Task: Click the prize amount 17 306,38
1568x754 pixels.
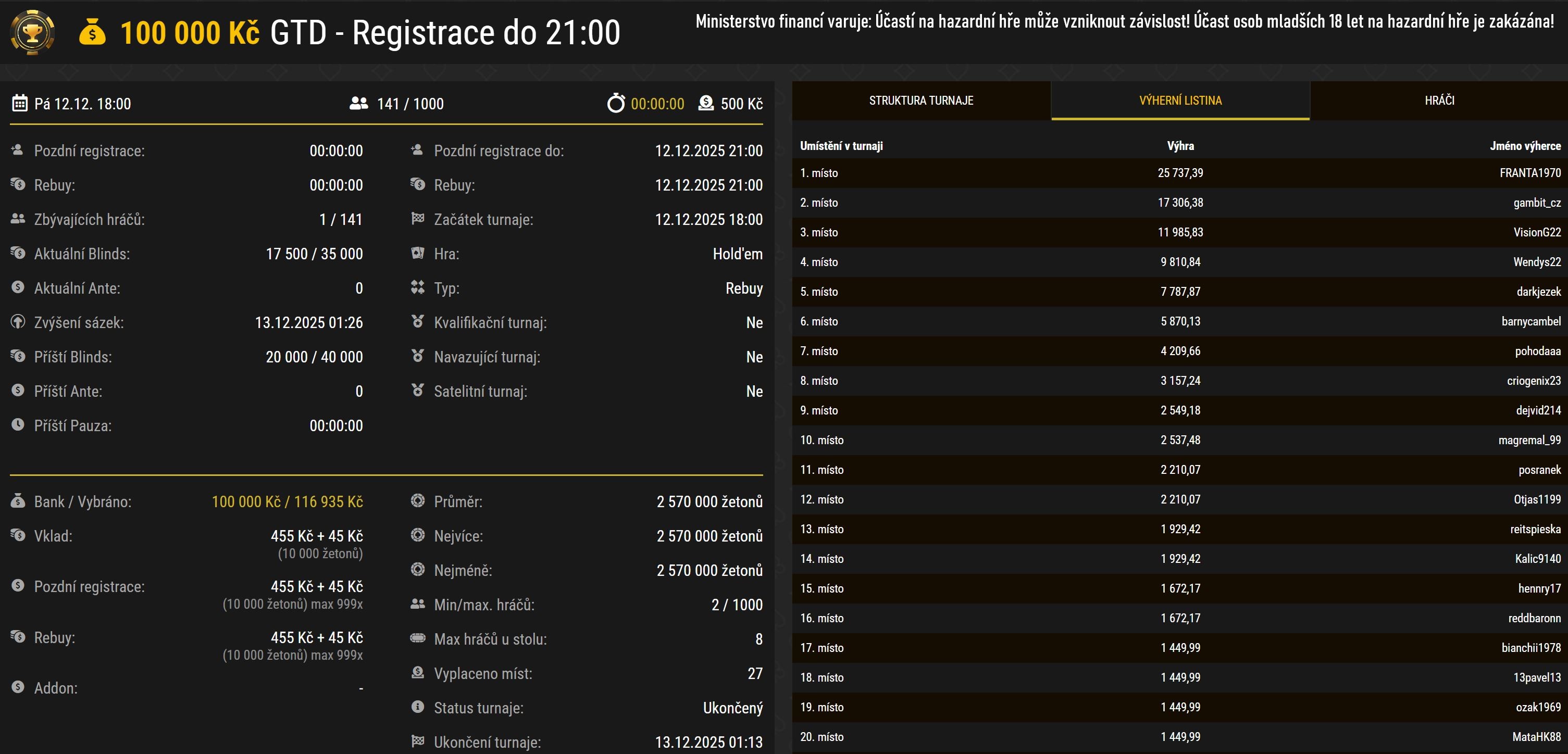Action: coord(1180,203)
